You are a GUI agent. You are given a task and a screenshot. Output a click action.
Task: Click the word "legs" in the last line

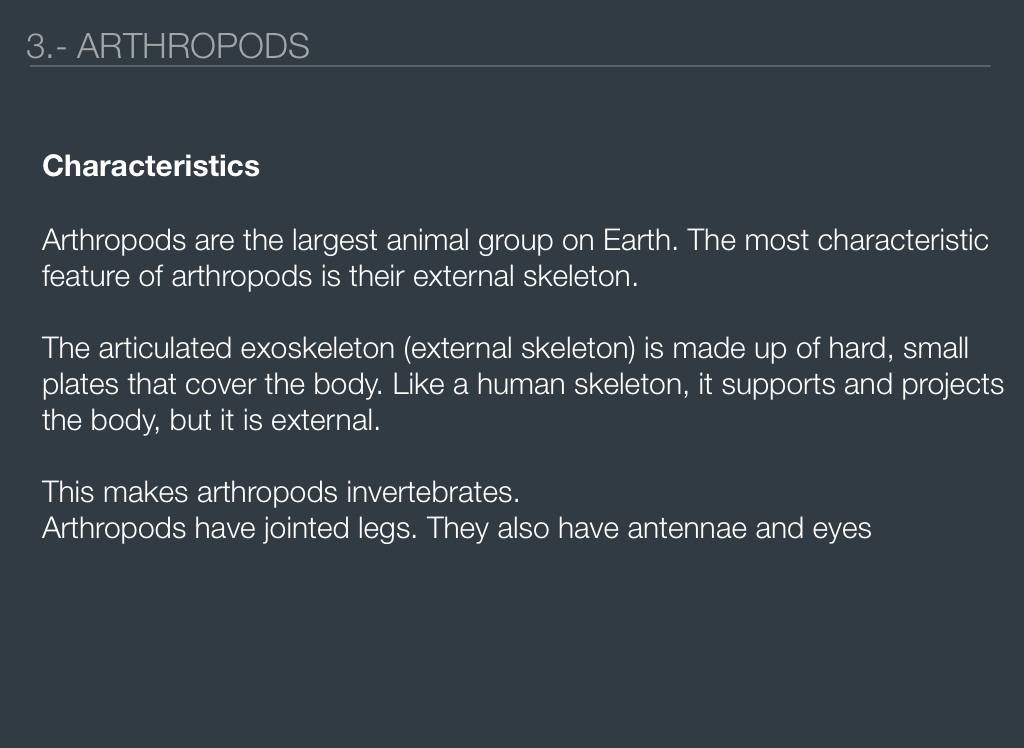pyautogui.click(x=385, y=528)
